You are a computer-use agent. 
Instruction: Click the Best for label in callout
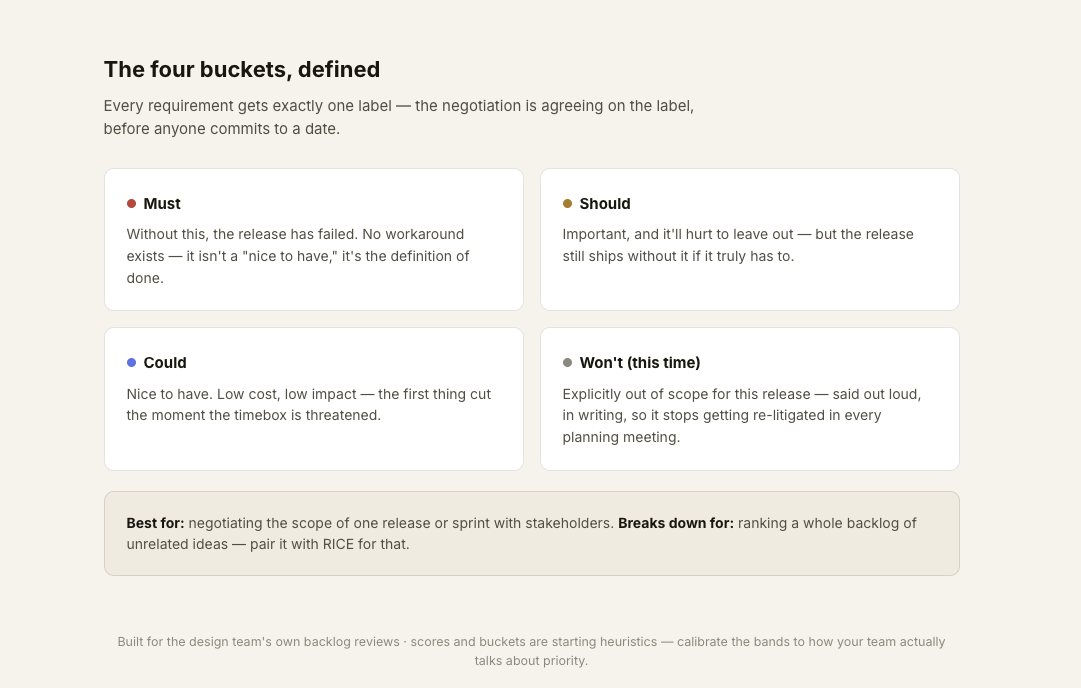[x=155, y=523]
